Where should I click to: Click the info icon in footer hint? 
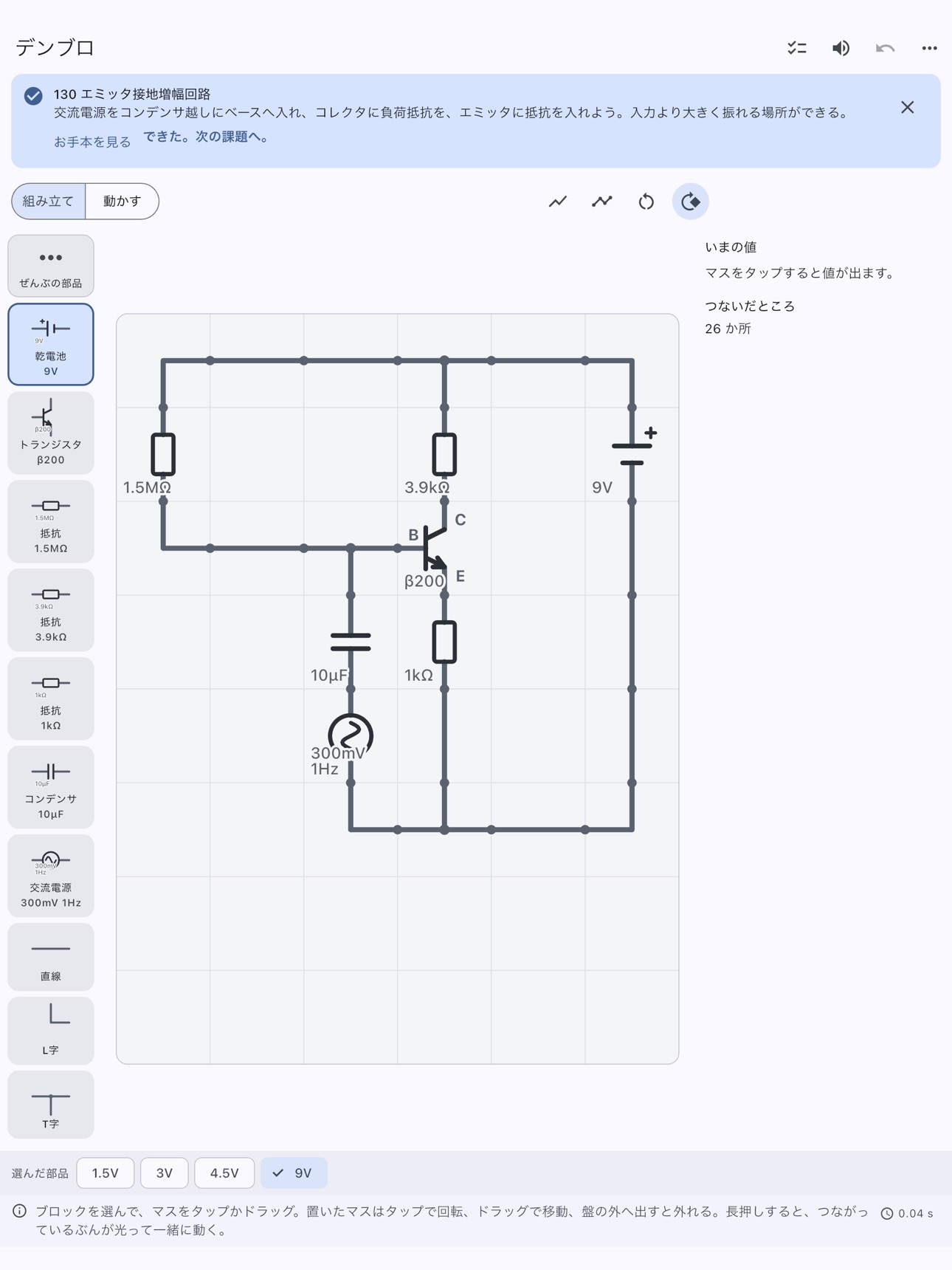coord(20,1212)
